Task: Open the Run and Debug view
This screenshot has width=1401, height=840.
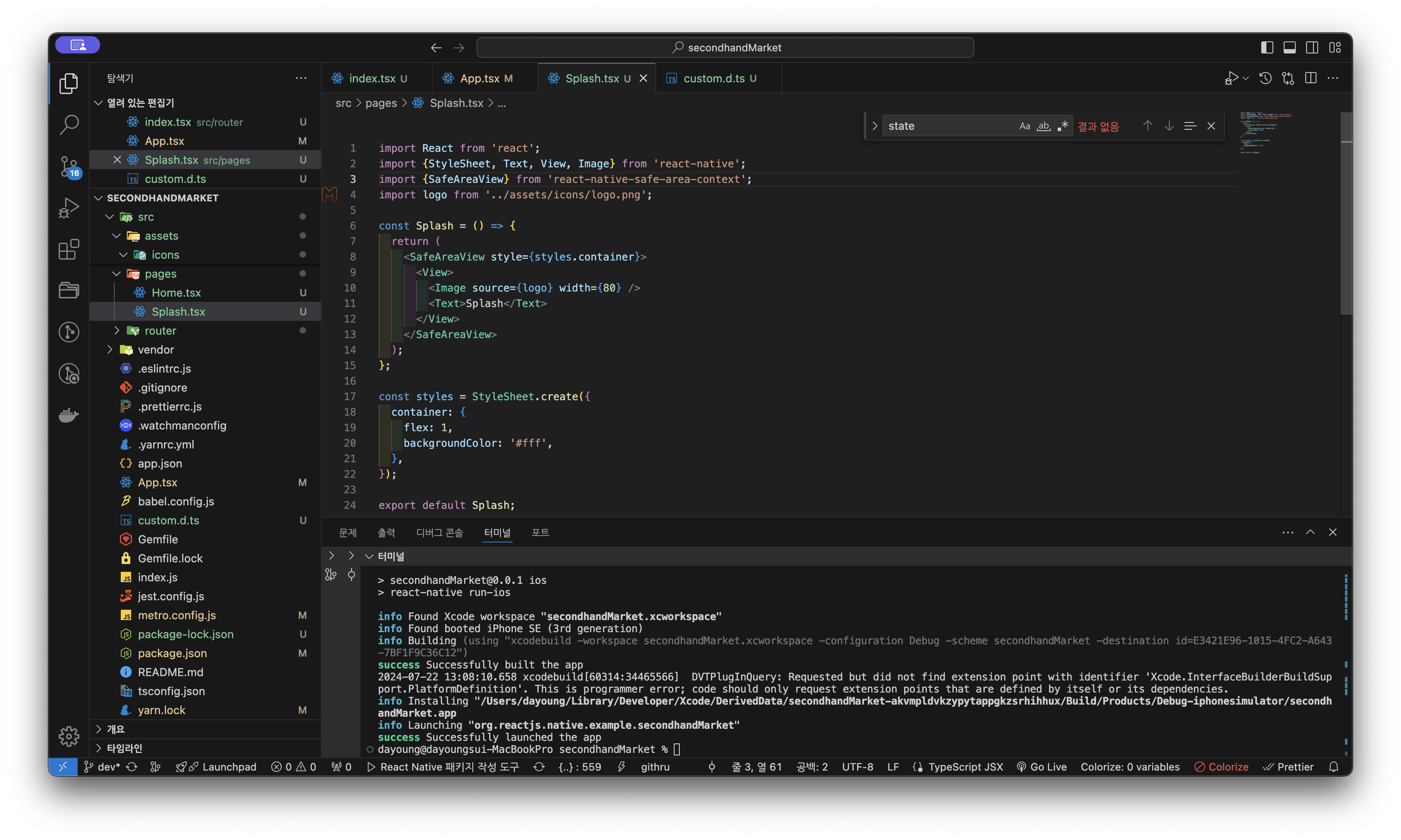Action: [x=69, y=208]
